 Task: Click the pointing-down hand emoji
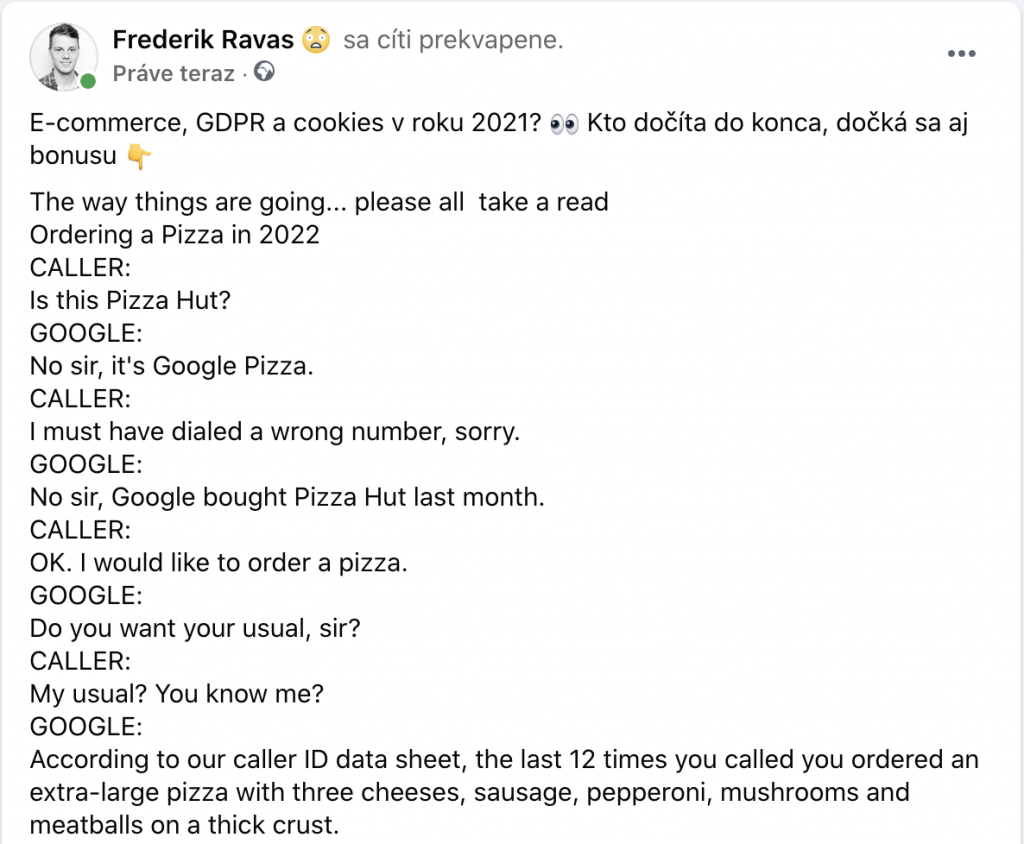[138, 157]
